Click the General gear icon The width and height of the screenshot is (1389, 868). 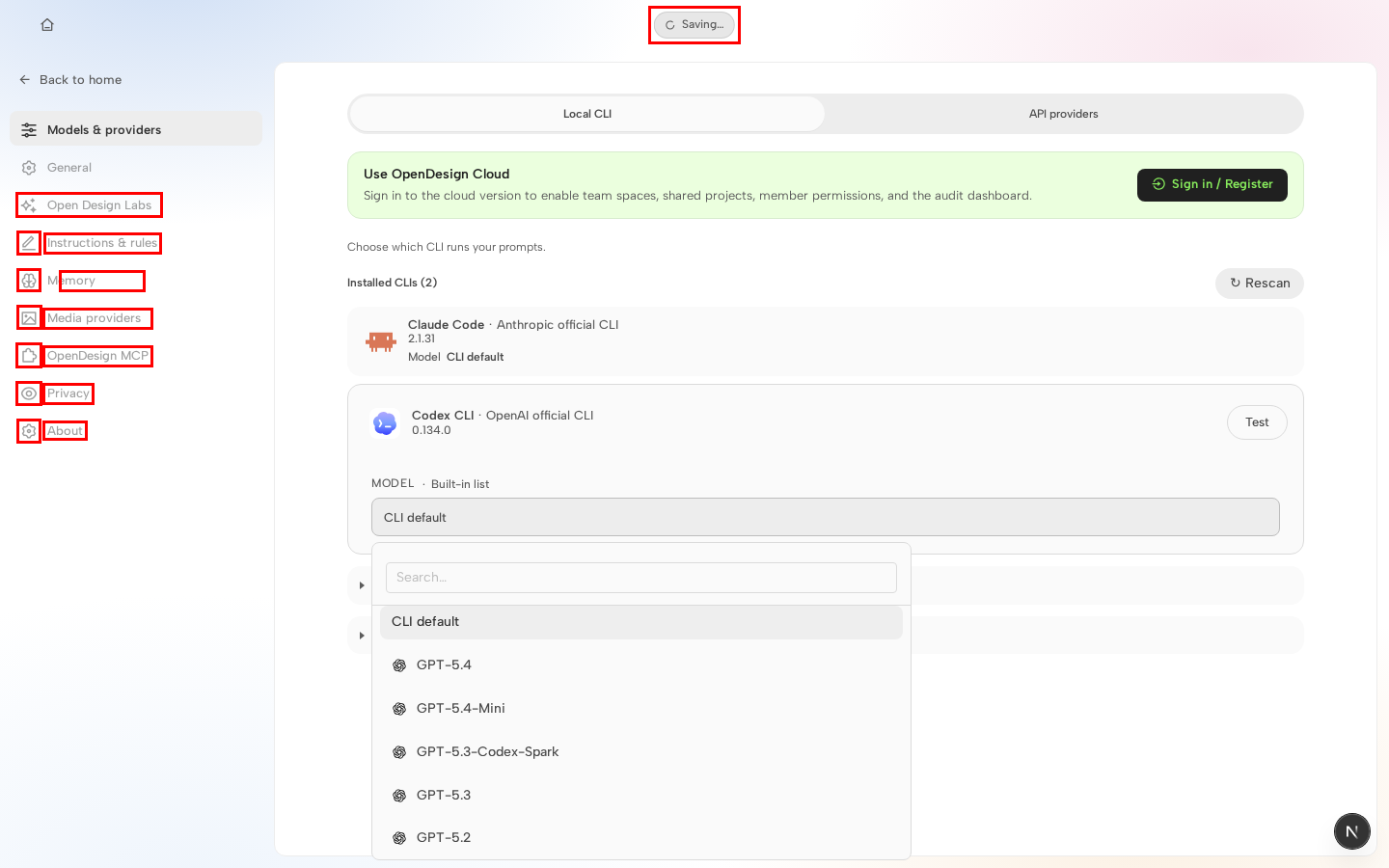point(29,168)
